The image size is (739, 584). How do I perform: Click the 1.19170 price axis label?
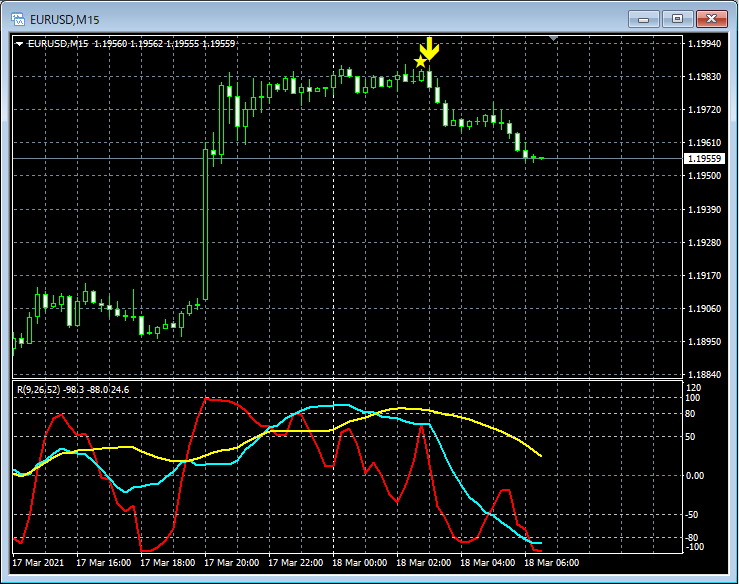[704, 275]
